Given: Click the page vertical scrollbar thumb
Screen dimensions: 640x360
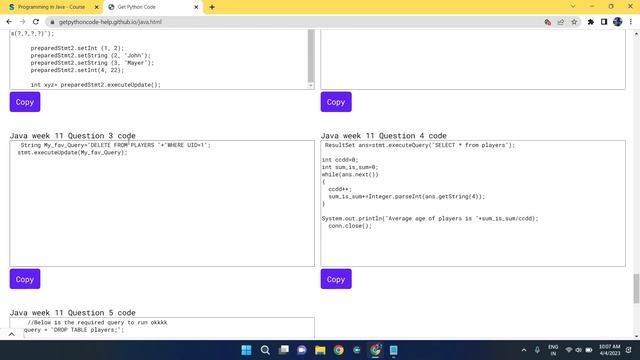Looking at the screenshot, I should (636, 289).
